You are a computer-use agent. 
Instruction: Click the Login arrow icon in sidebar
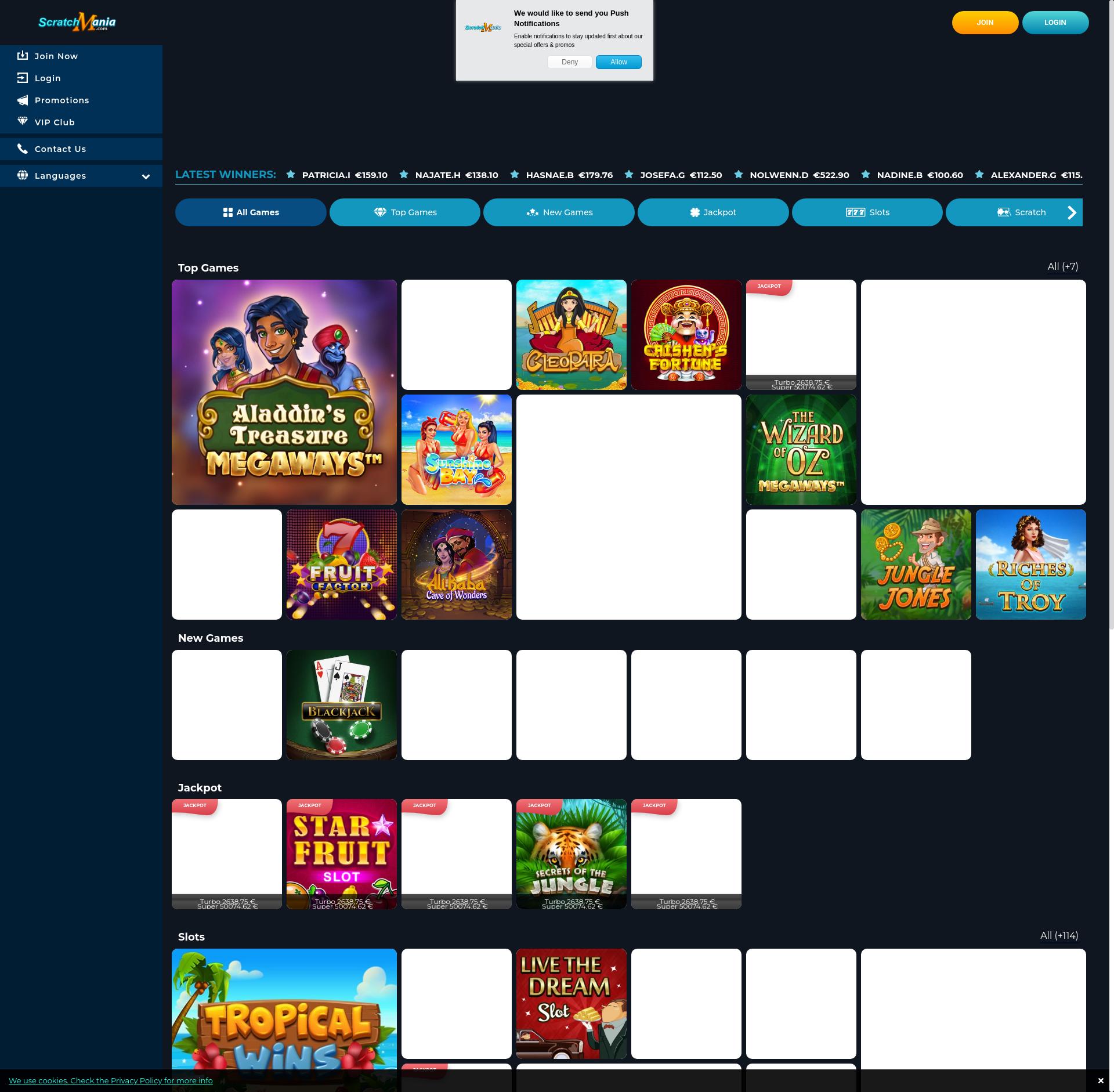tap(23, 78)
